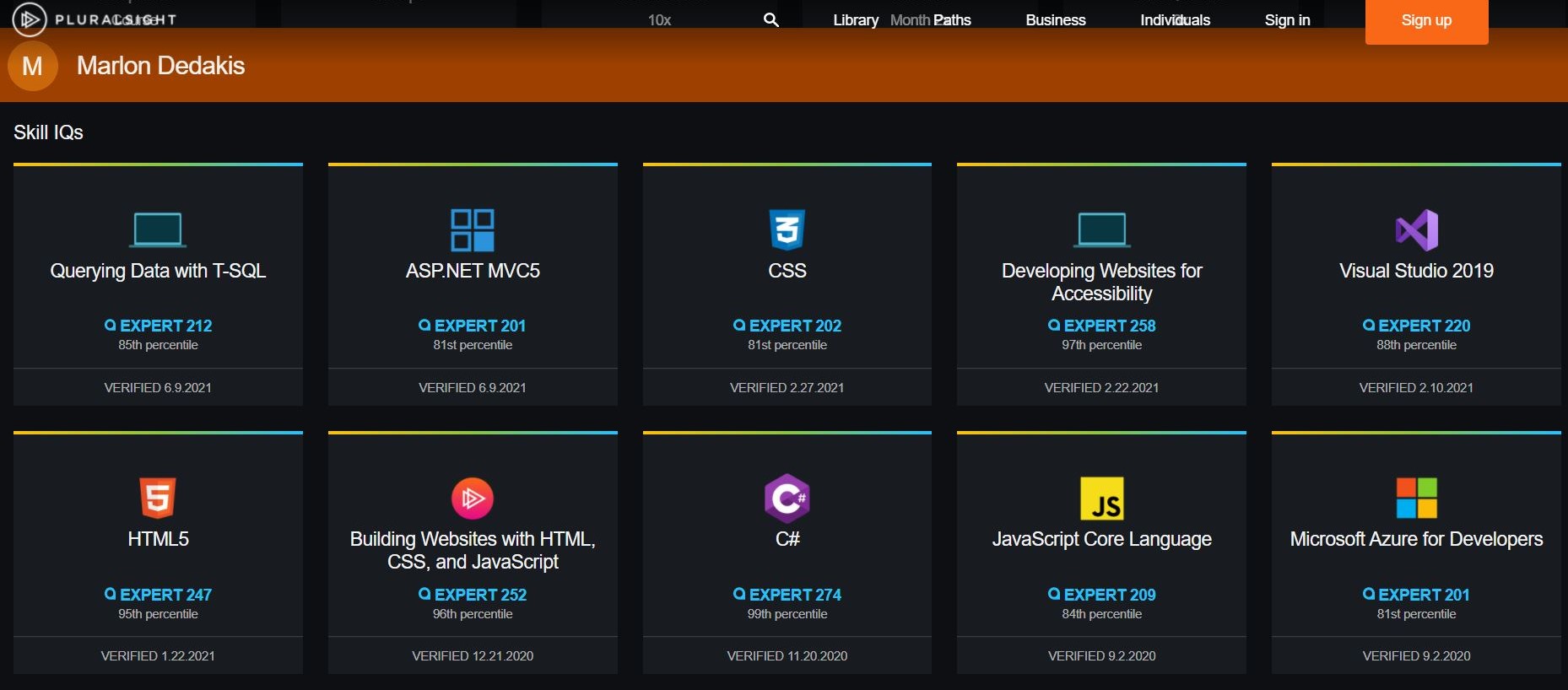Open the Querying Data with T-SQL title
Image resolution: width=1568 pixels, height=690 pixels.
click(x=158, y=271)
